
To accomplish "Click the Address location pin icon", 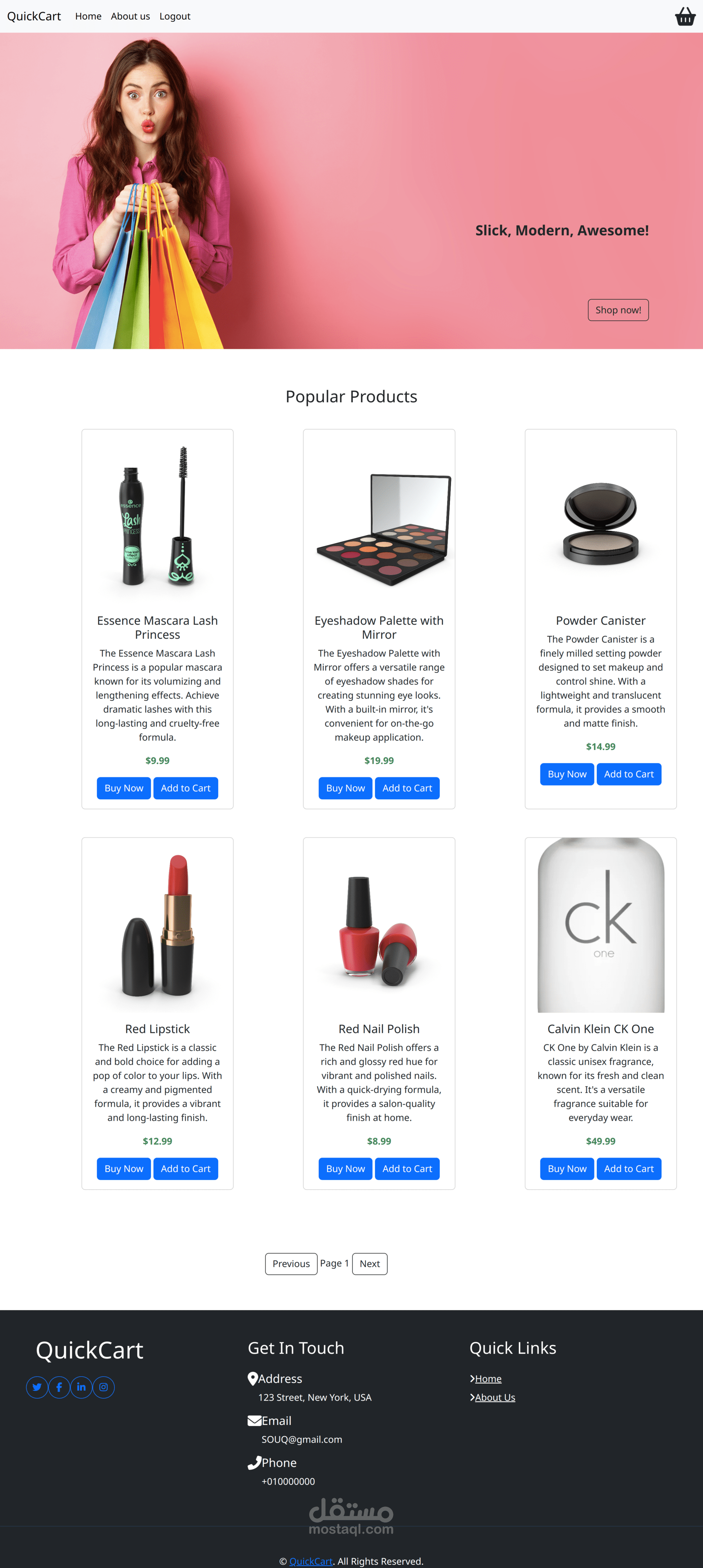I will (253, 1379).
